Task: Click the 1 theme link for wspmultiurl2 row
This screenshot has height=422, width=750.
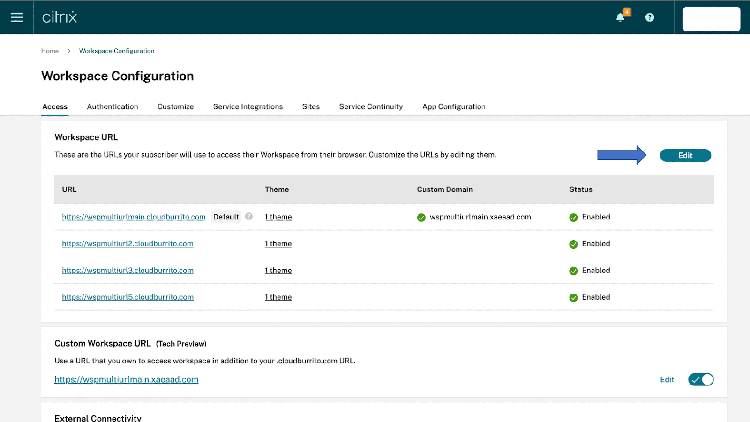Action: point(278,244)
